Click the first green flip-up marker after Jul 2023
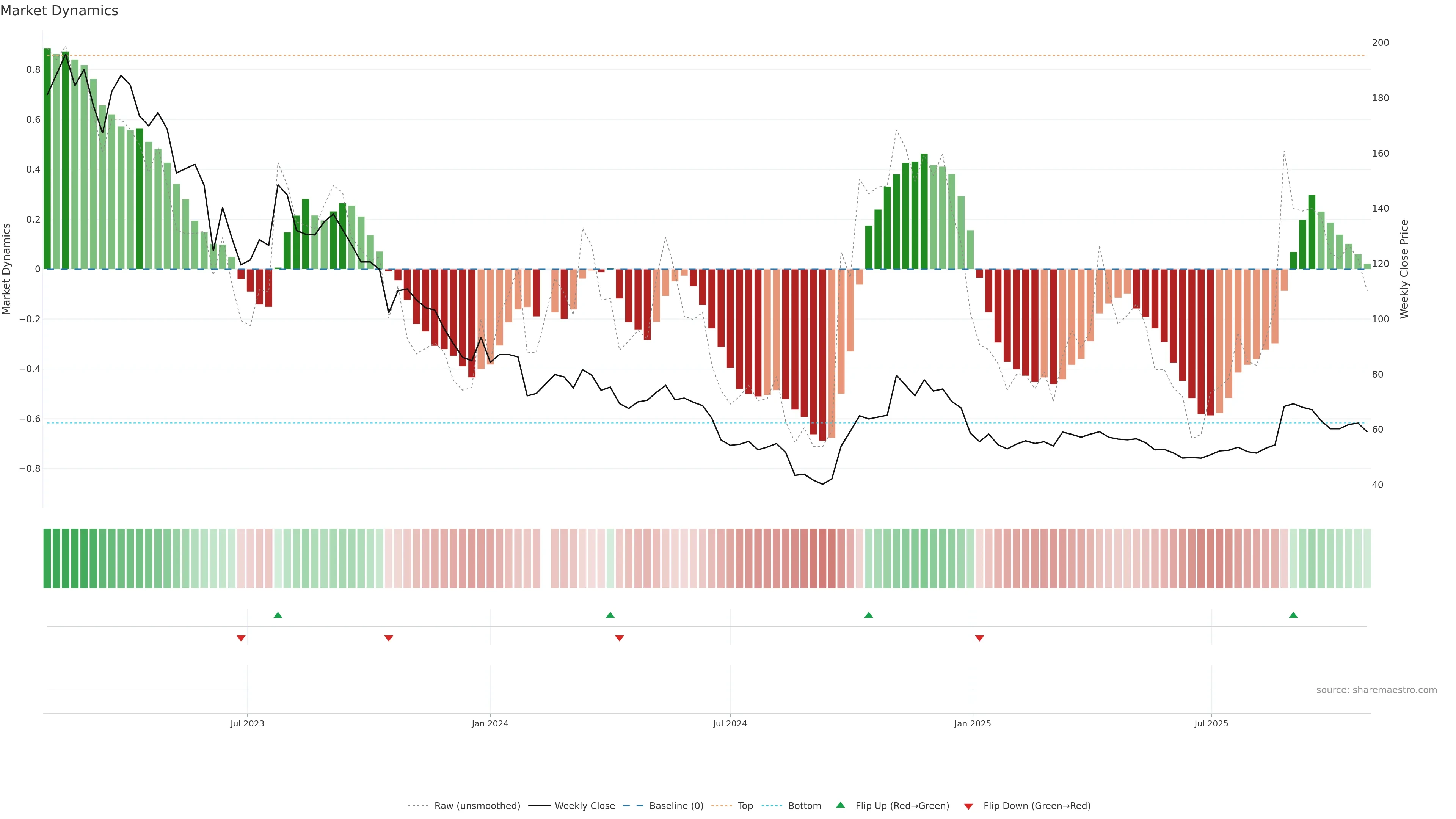 [278, 615]
